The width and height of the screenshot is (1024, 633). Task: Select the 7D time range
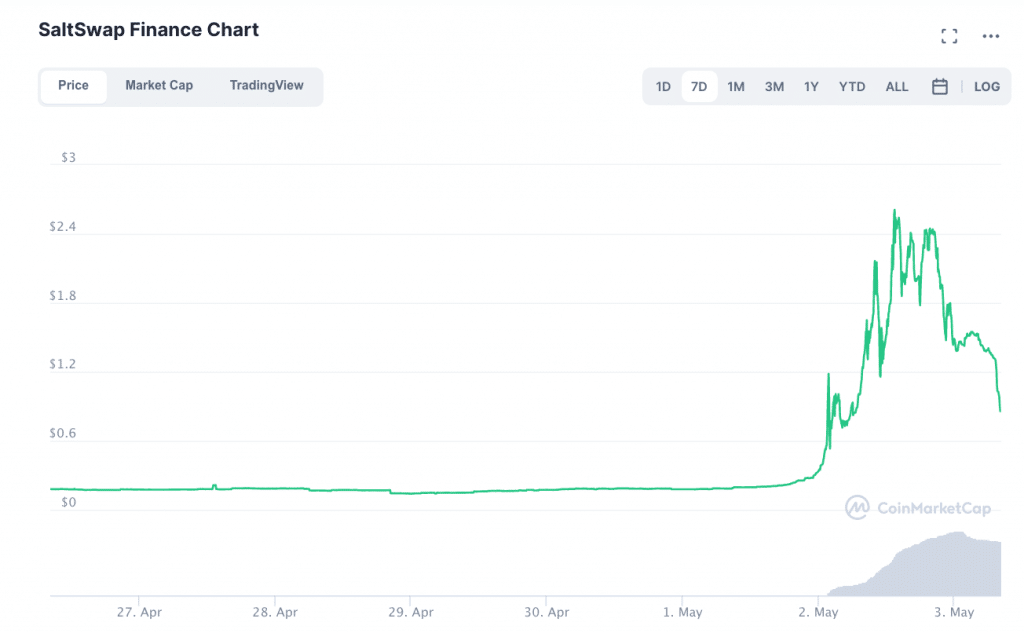[699, 87]
